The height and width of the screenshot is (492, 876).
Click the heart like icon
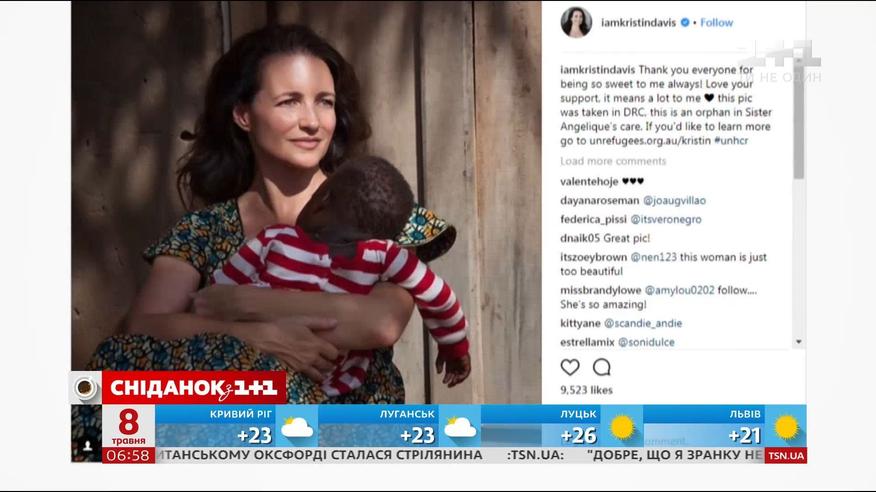click(570, 367)
